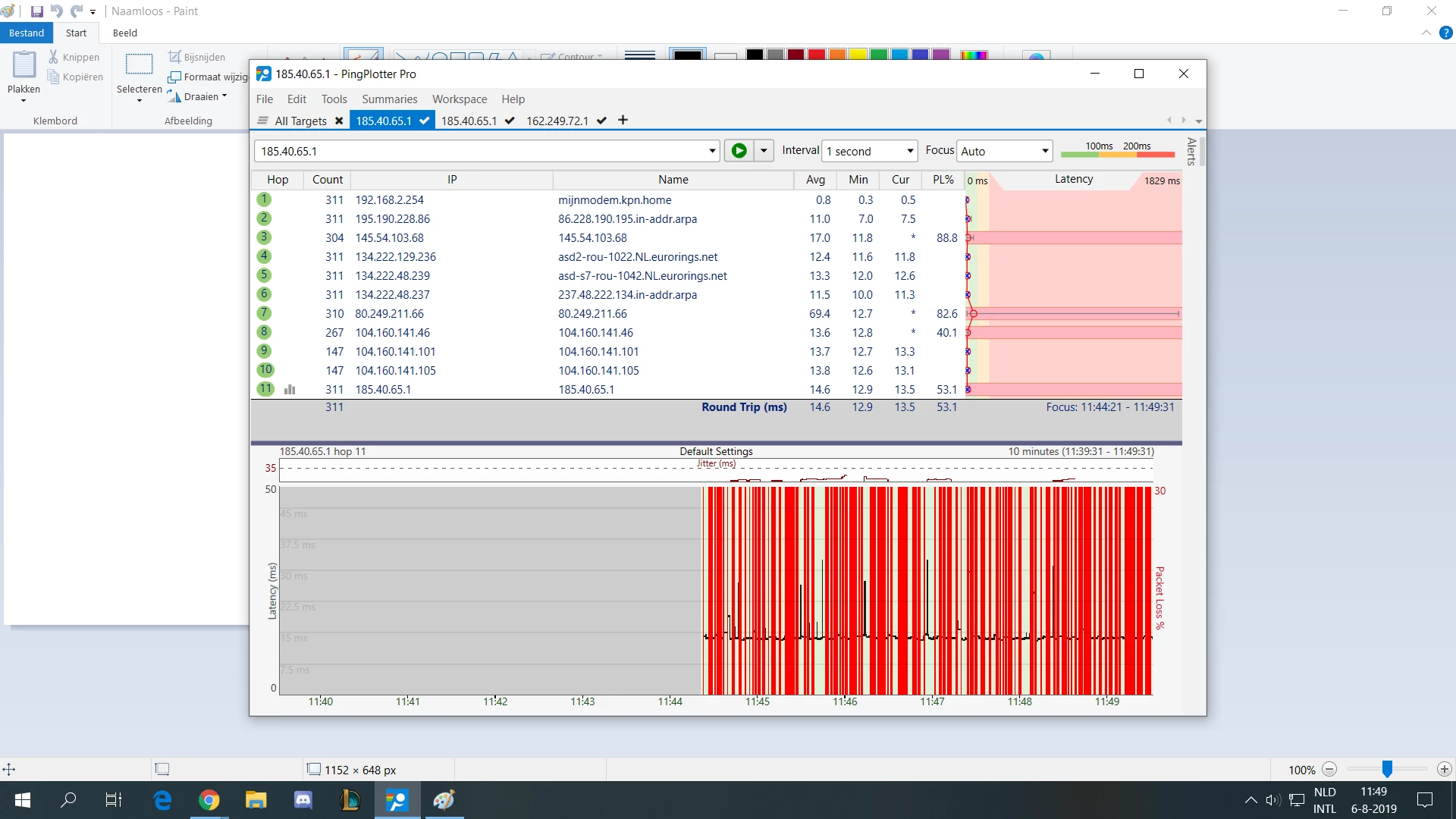Click the bar chart icon on hop 11

(x=290, y=390)
